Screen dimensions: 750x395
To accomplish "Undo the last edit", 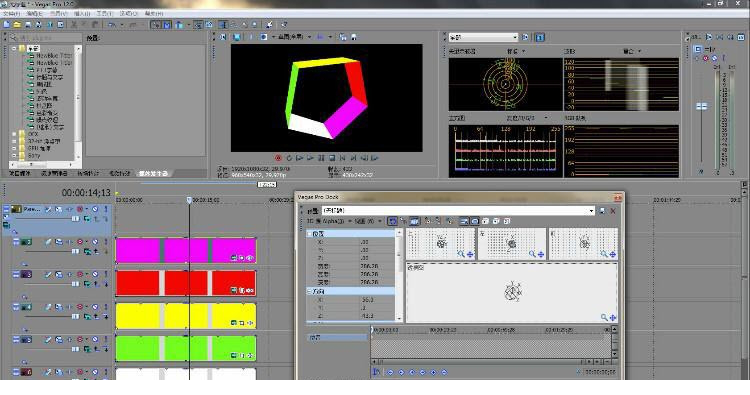I will (x=111, y=24).
